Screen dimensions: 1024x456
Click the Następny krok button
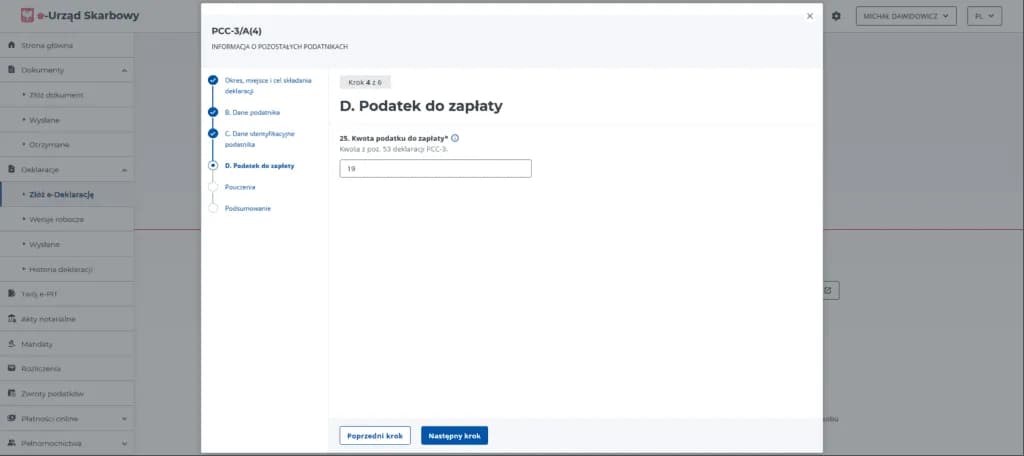coord(454,436)
